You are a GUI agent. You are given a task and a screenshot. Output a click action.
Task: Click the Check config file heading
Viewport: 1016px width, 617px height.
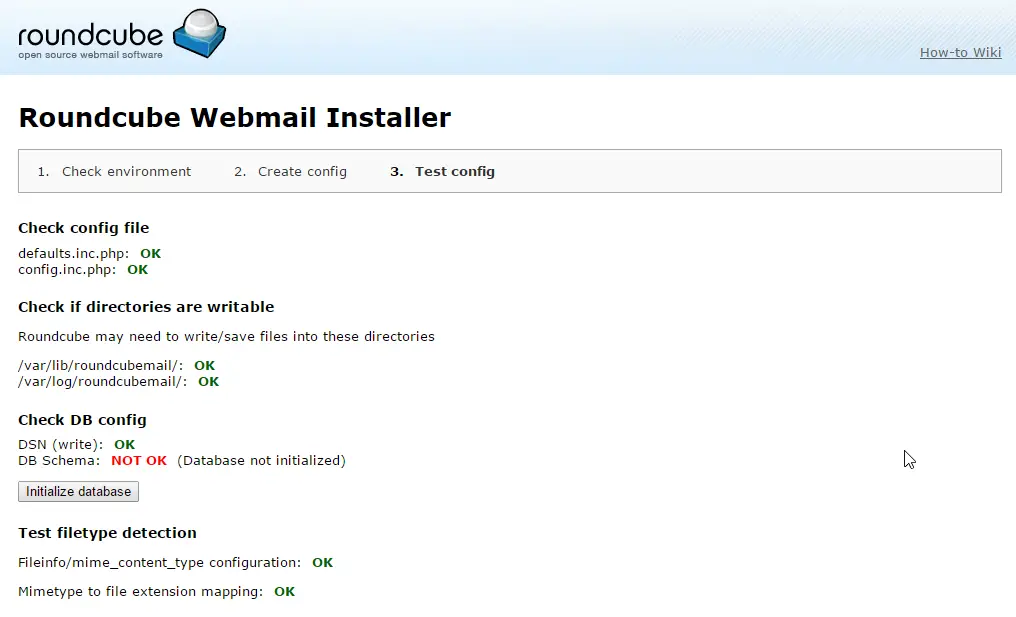click(84, 227)
